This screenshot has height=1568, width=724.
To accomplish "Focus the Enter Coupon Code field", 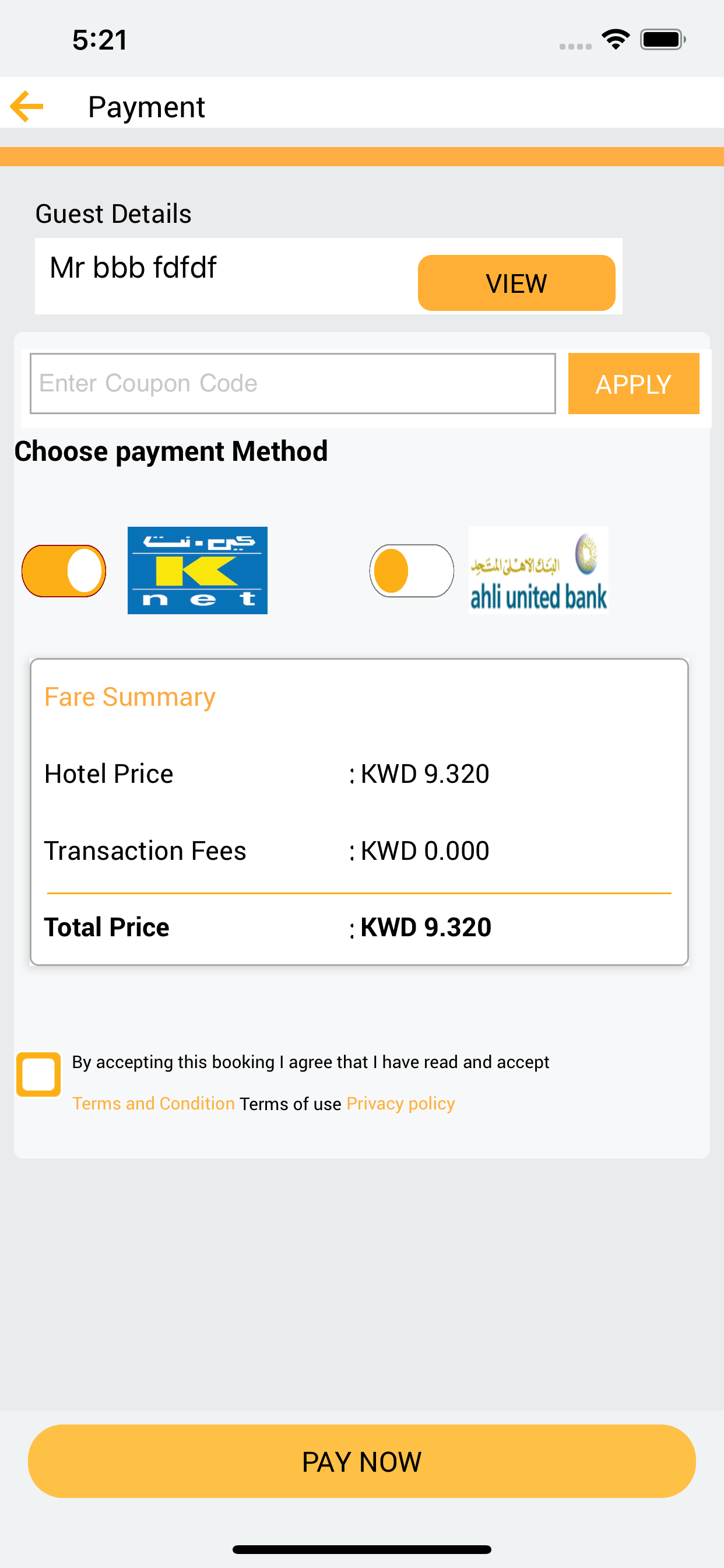I will click(293, 383).
